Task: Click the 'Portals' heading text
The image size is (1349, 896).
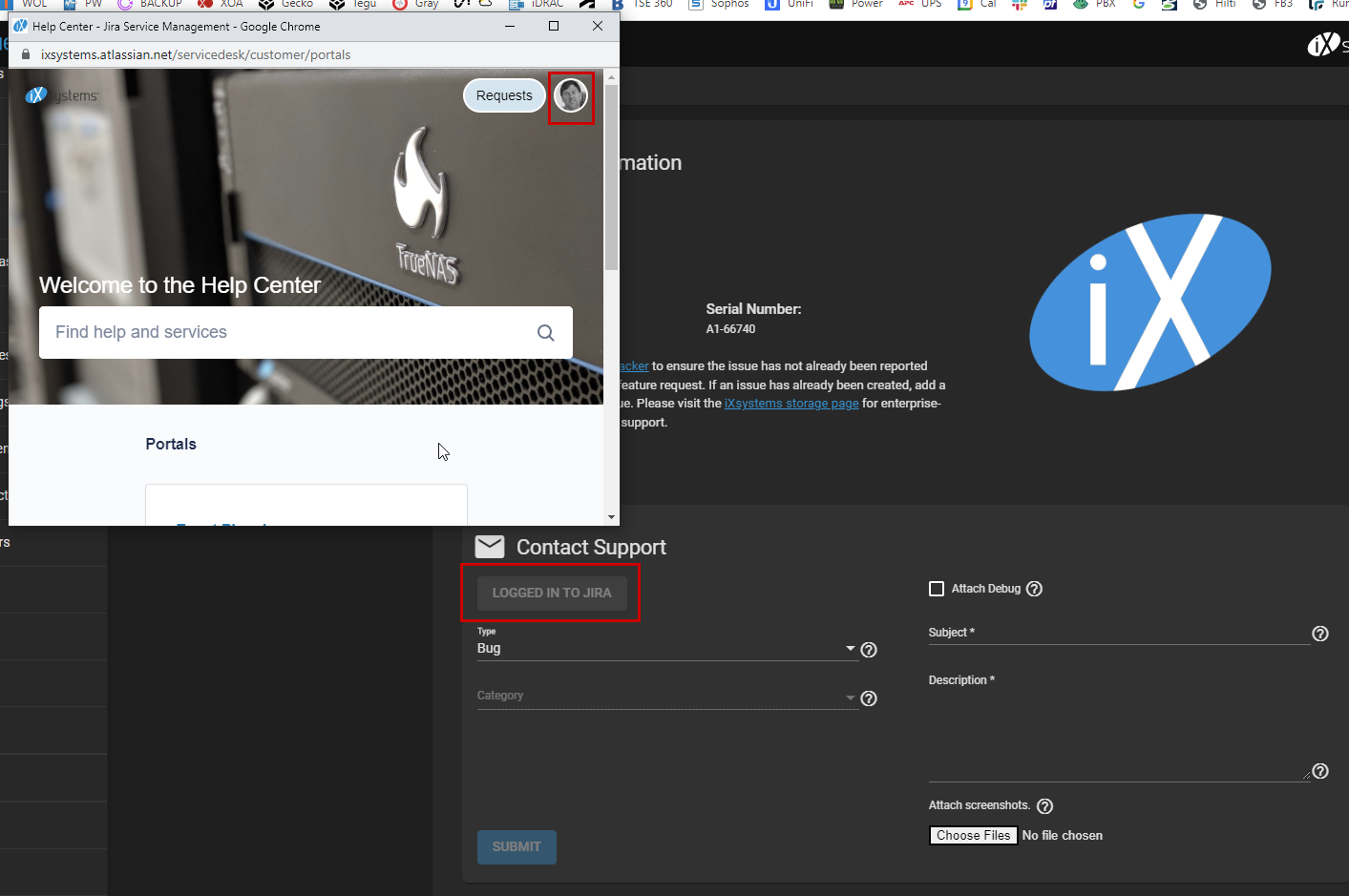Action: [171, 444]
